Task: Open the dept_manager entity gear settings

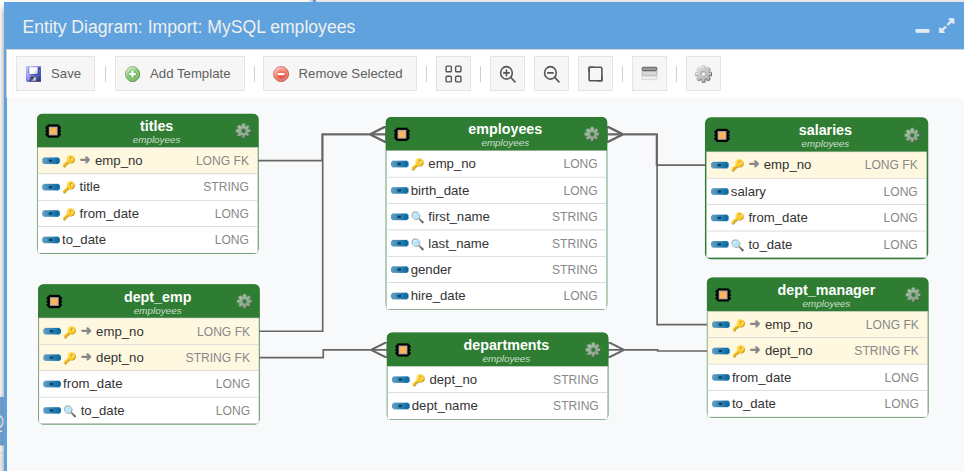Action: point(913,295)
